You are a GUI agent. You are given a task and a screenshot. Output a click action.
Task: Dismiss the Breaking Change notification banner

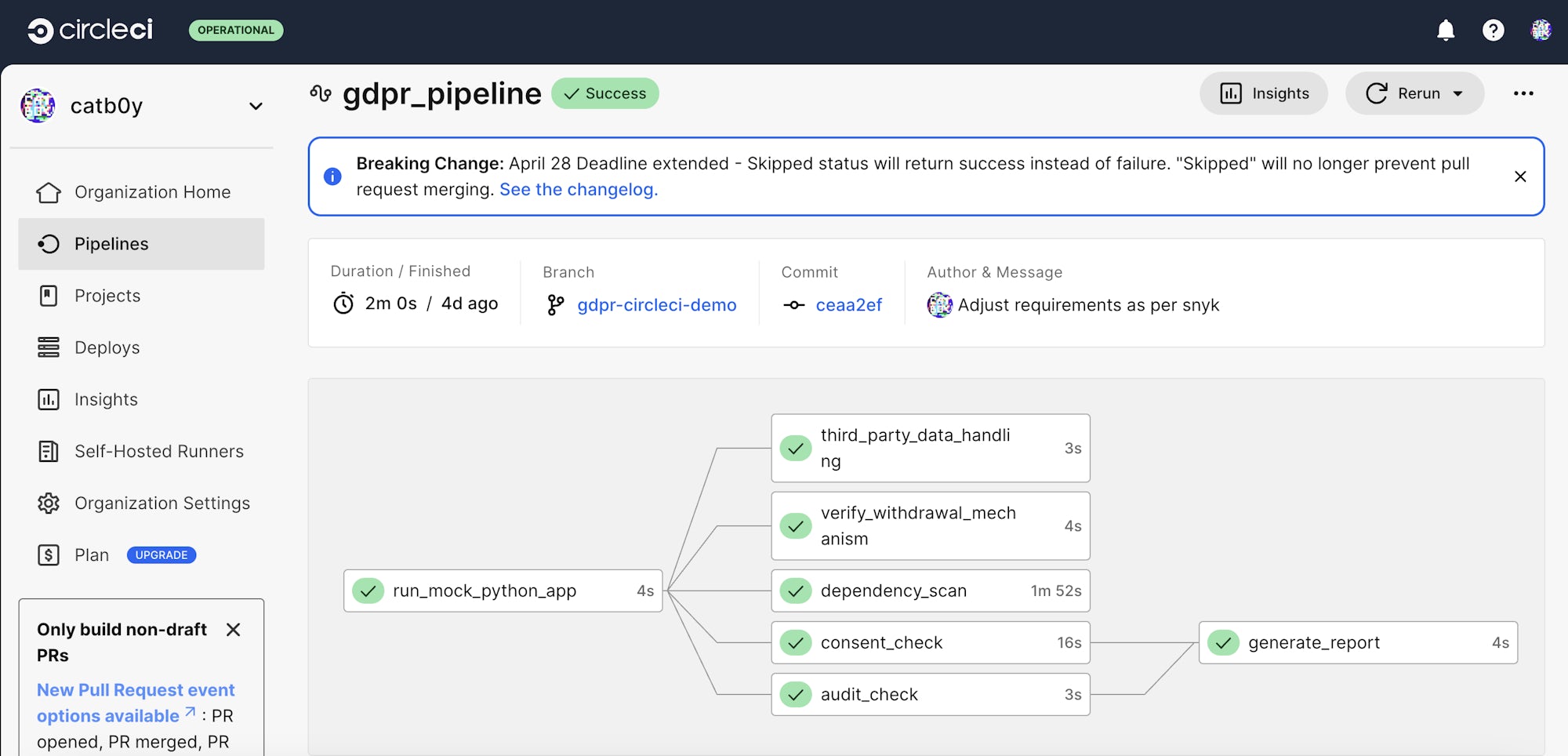[x=1520, y=176]
